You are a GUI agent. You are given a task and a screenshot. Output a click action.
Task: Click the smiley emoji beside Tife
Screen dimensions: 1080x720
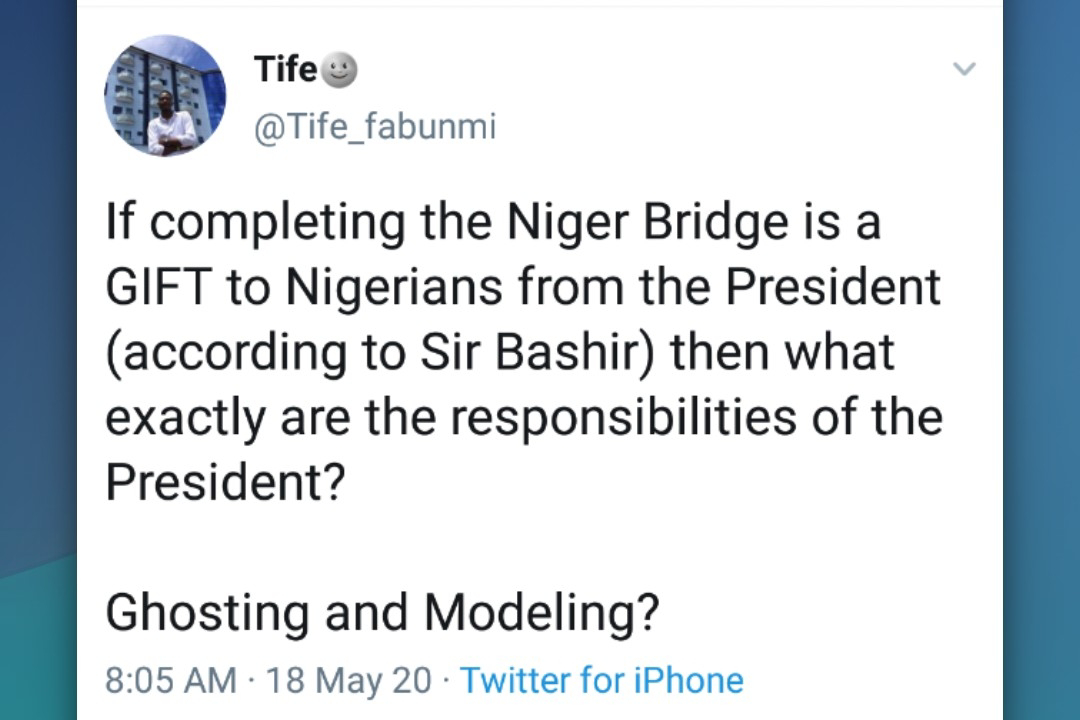[340, 69]
